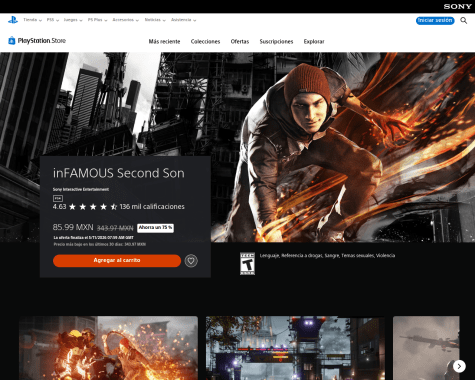
Task: Click the PlayStation Store bag icon
Action: 12,41
